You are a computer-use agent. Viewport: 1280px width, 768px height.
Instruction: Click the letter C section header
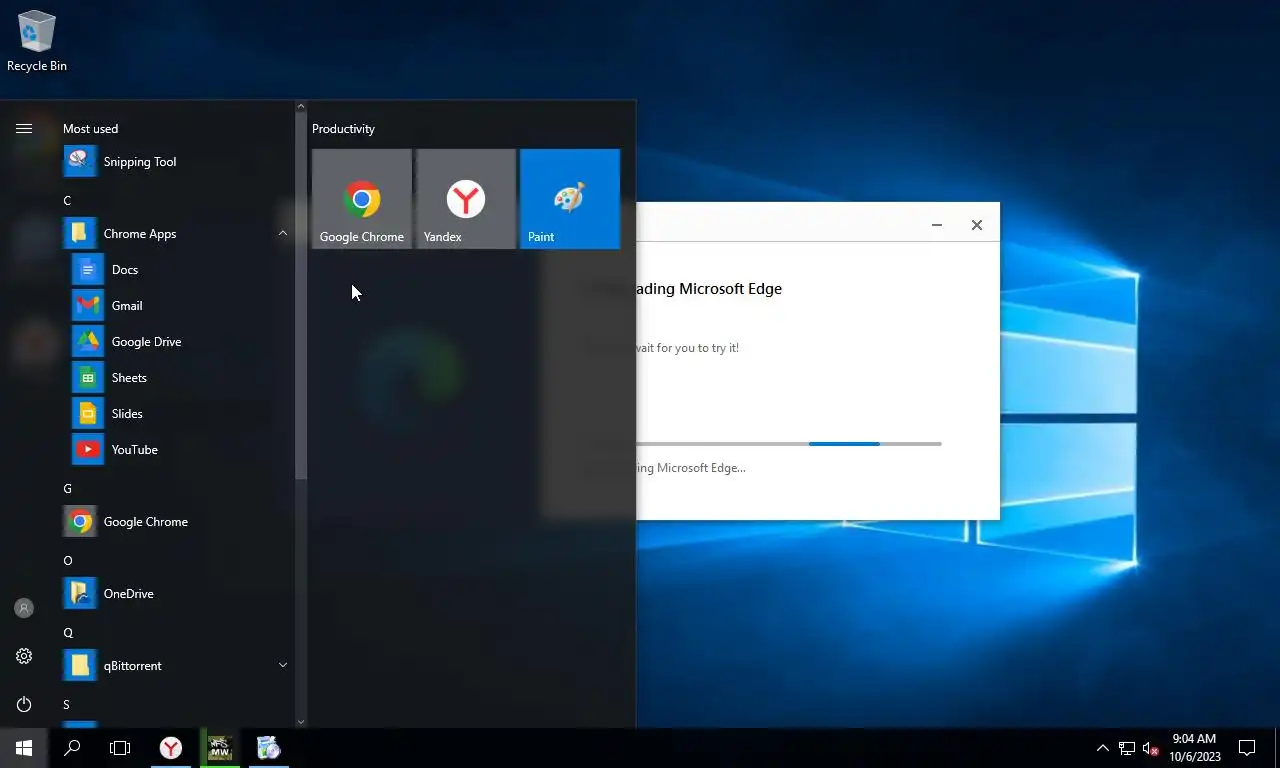pyautogui.click(x=67, y=201)
